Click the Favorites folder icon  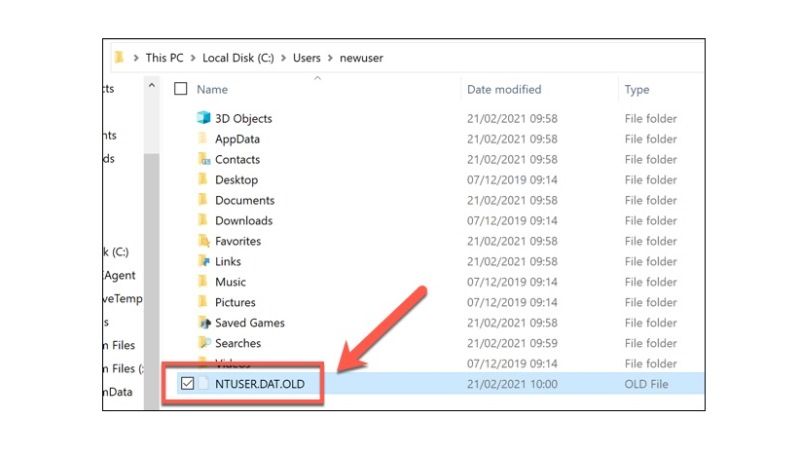pyautogui.click(x=204, y=240)
